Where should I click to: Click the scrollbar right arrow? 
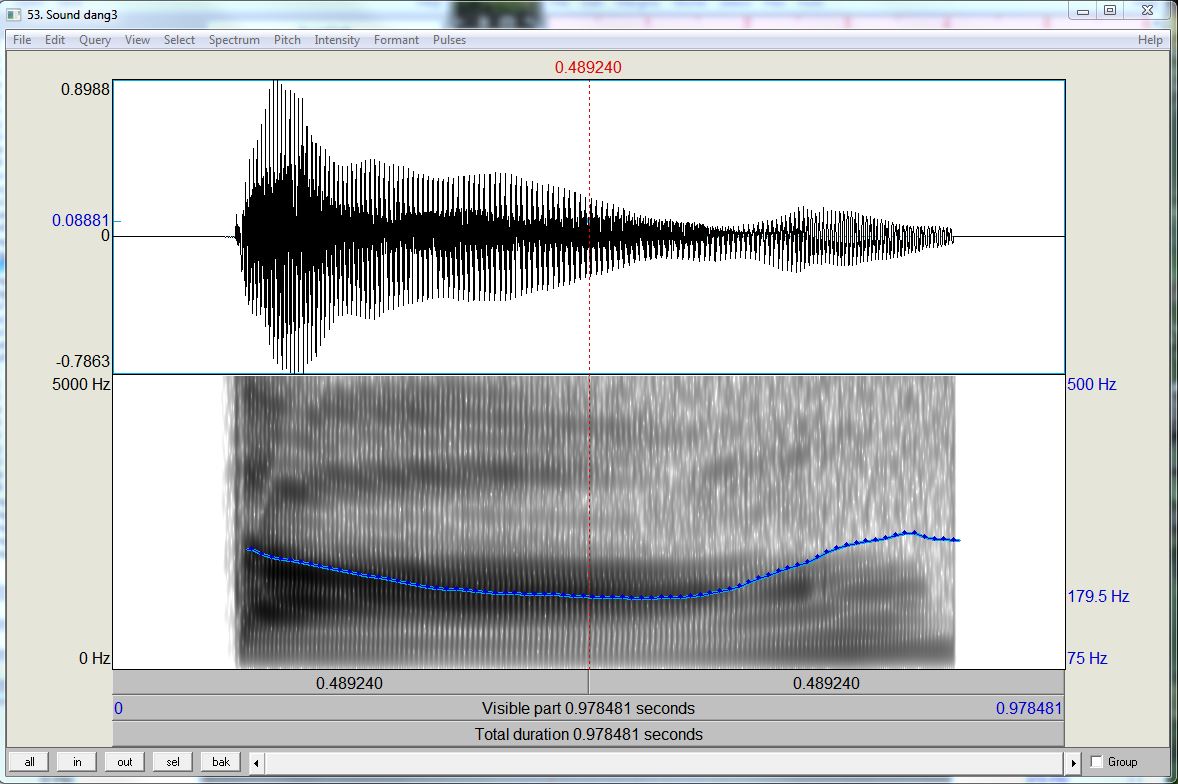pyautogui.click(x=1073, y=763)
